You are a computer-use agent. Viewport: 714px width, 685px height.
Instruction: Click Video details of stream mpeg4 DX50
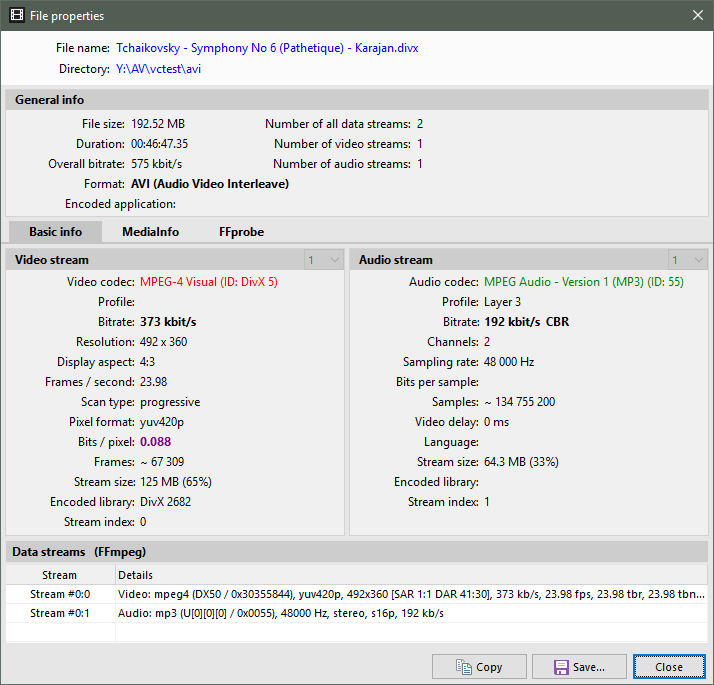(x=411, y=594)
